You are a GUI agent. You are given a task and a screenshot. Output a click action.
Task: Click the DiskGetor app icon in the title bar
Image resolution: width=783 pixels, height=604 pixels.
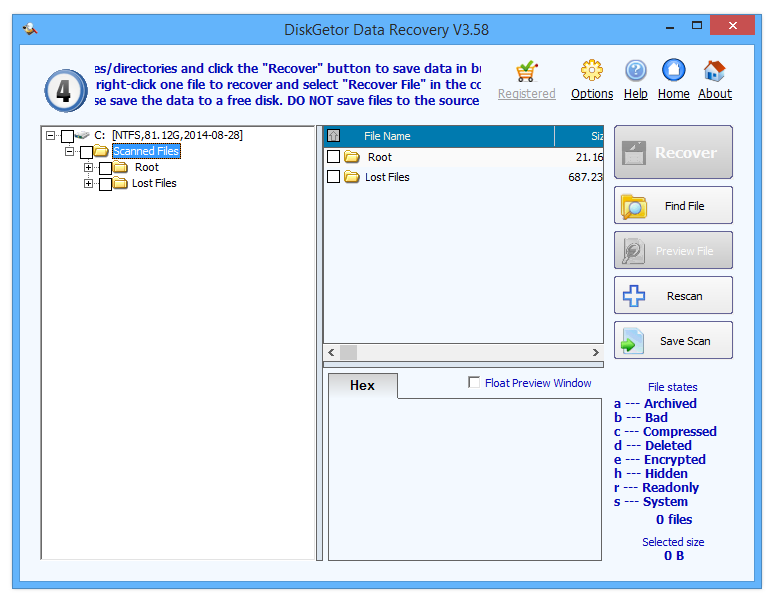point(30,29)
